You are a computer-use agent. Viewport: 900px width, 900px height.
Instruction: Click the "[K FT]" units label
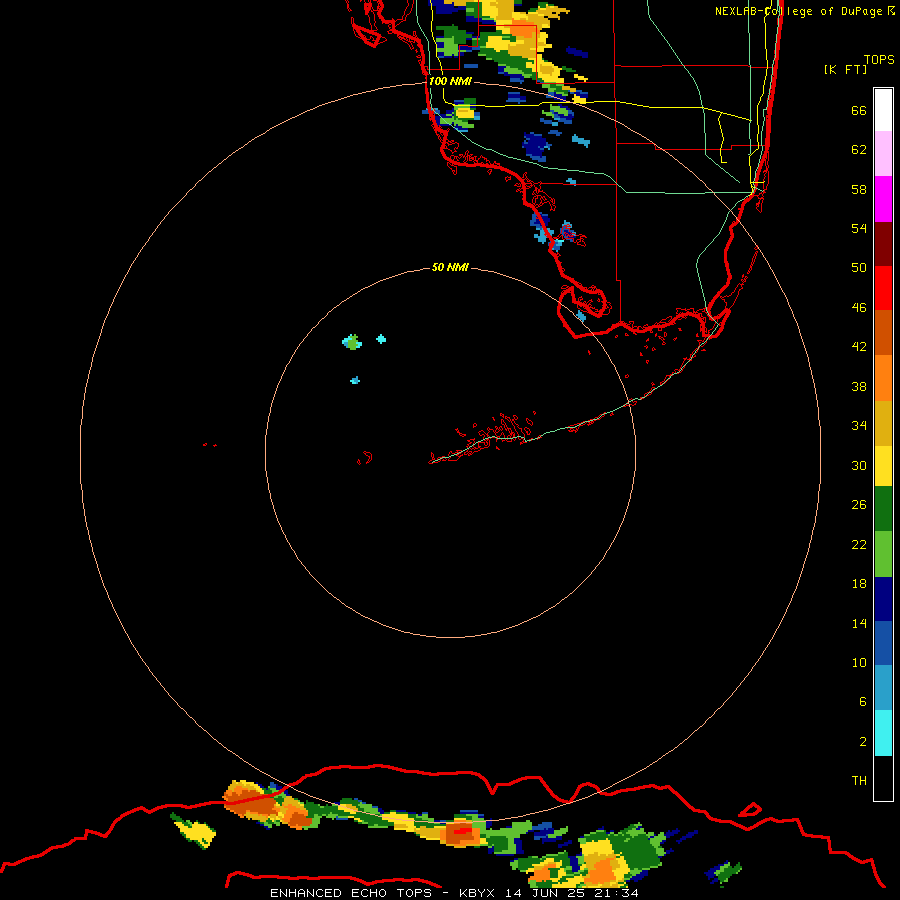point(845,69)
